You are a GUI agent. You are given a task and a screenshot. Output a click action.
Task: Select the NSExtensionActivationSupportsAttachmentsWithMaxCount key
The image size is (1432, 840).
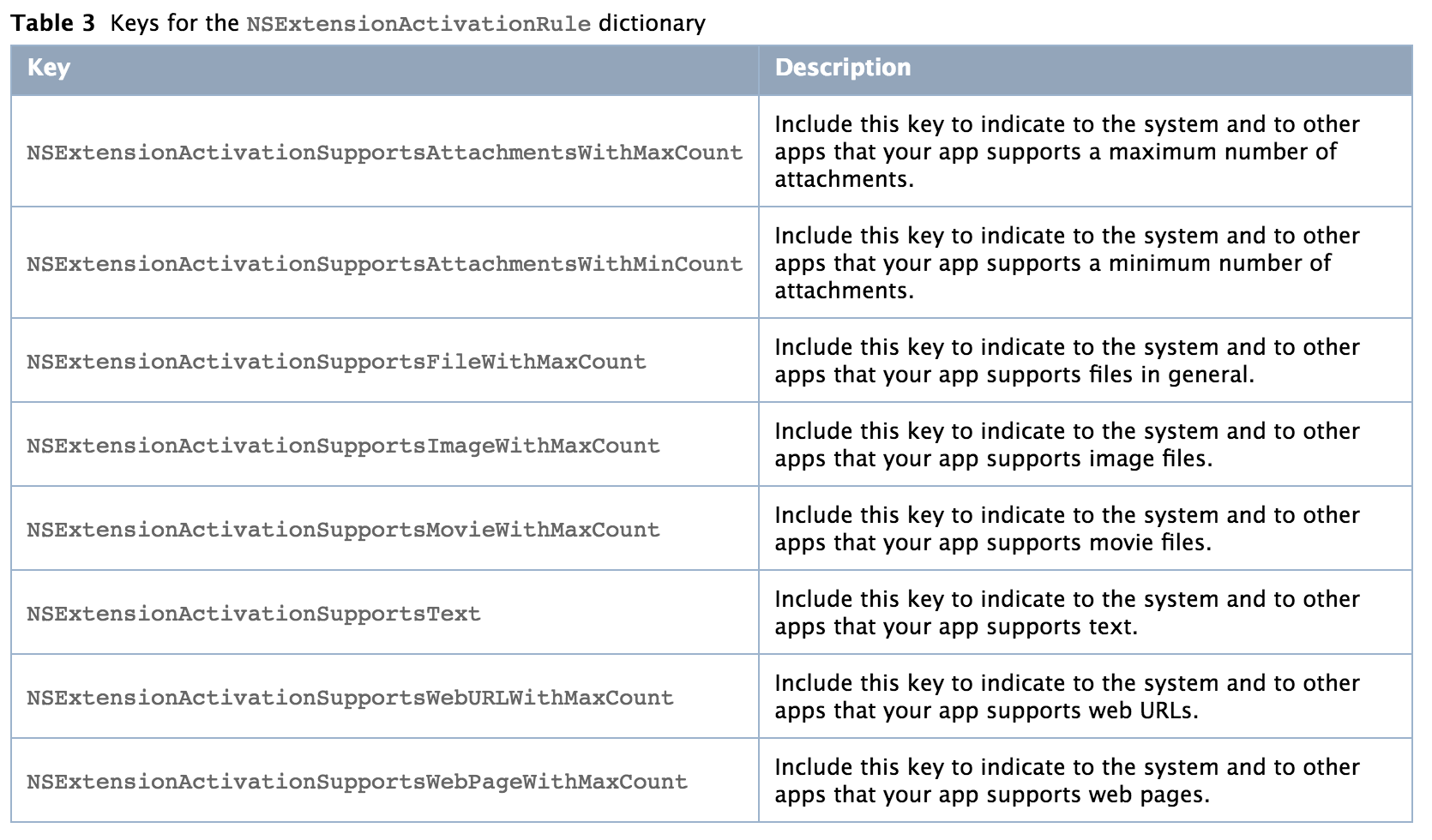pos(384,153)
